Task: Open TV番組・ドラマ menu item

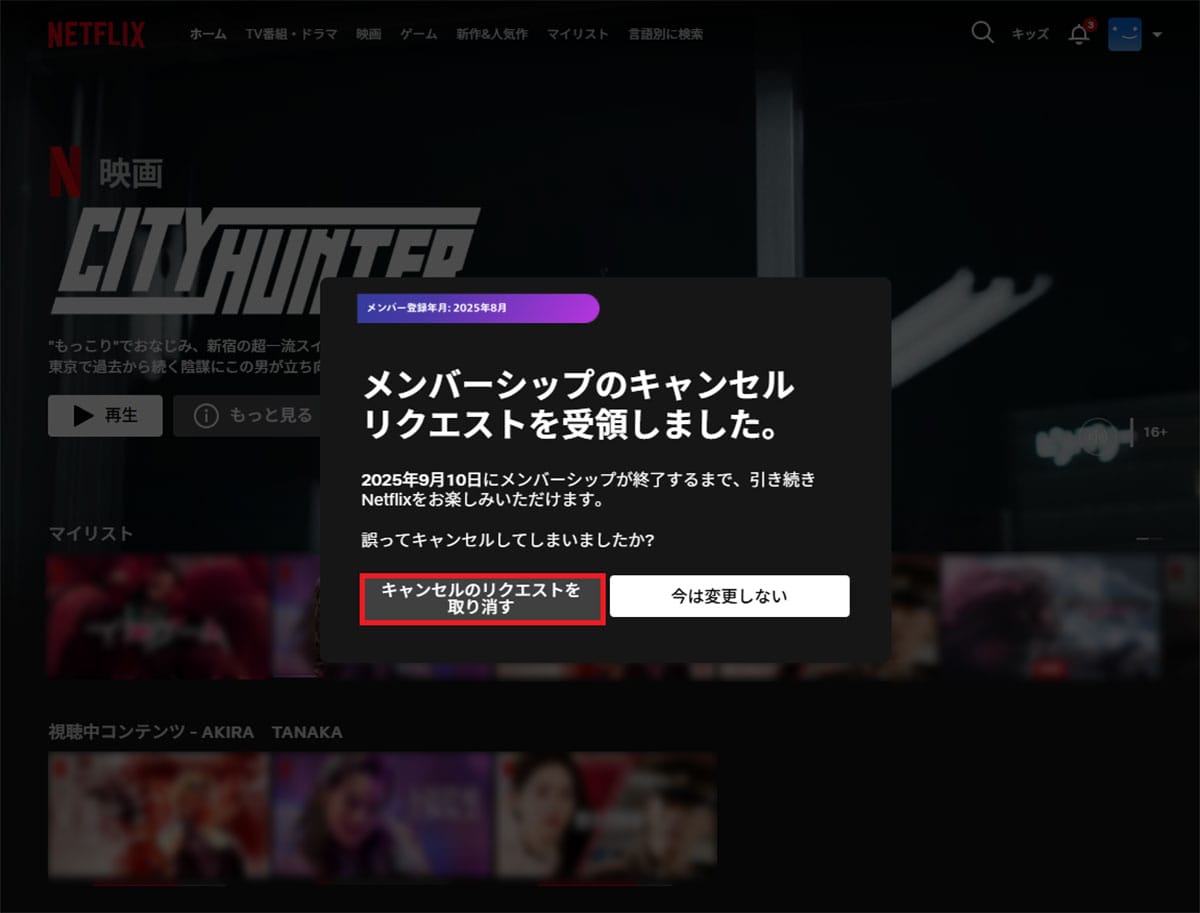Action: (291, 34)
